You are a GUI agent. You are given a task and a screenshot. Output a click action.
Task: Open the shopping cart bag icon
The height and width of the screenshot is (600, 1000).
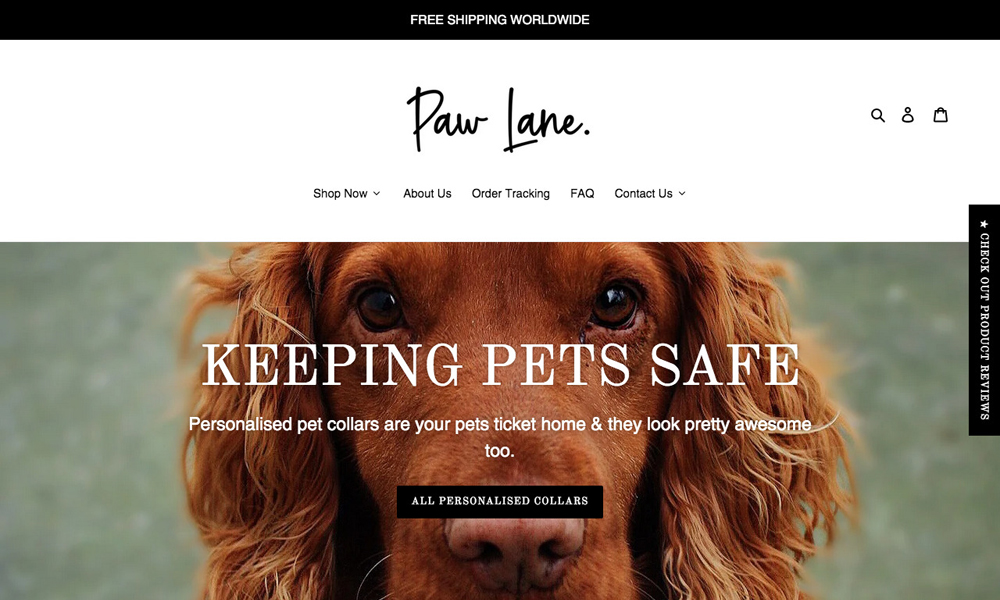click(x=941, y=115)
